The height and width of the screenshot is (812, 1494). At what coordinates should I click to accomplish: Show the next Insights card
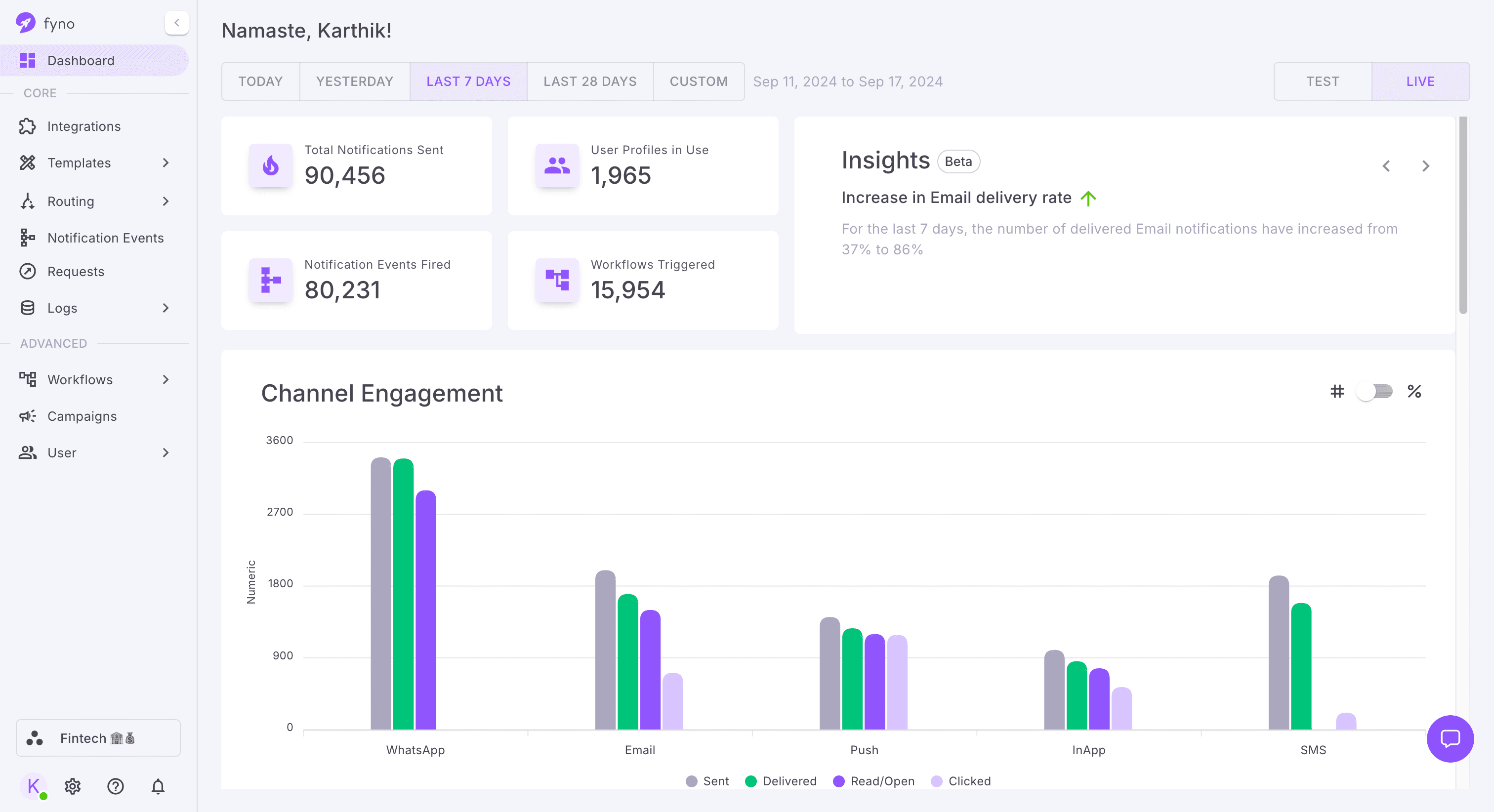1425,166
